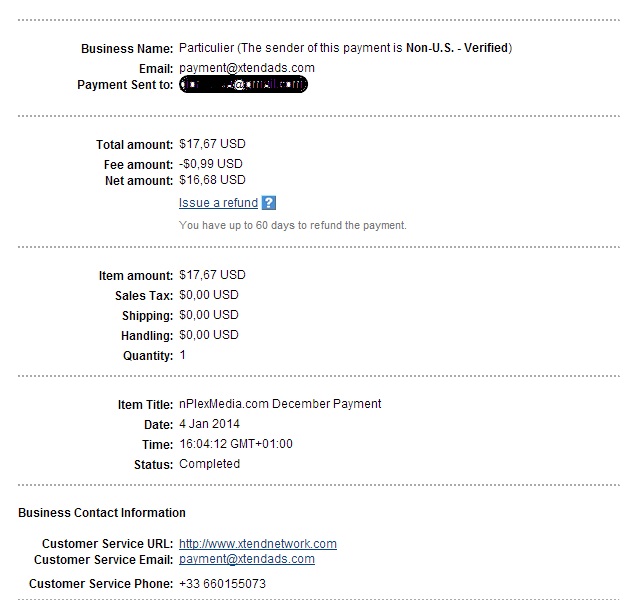Click the sender email payment@xtendads.com text
This screenshot has width=625, height=600.
pyautogui.click(x=247, y=68)
